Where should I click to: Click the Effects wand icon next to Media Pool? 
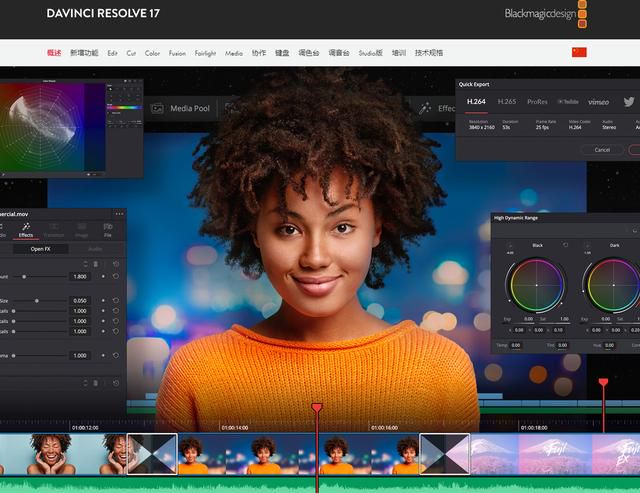pyautogui.click(x=424, y=108)
